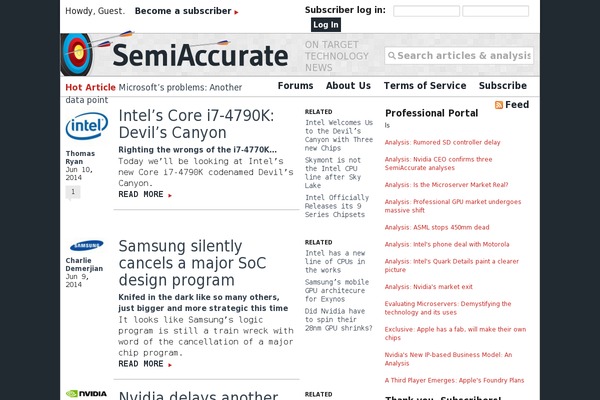Open Nvidia's New IP-based Business Model
The image size is (600, 400).
coord(448,359)
